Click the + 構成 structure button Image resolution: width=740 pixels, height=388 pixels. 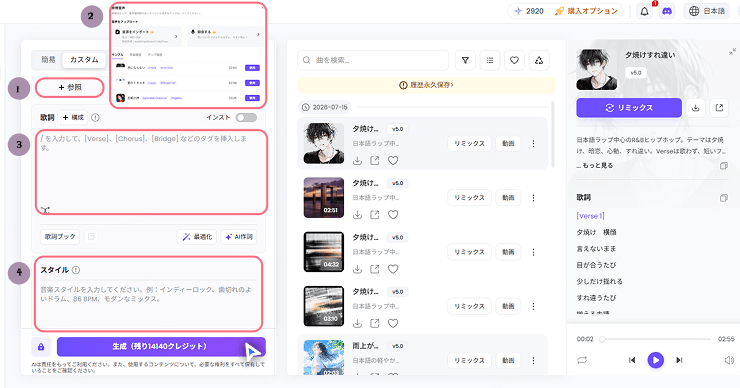point(73,118)
